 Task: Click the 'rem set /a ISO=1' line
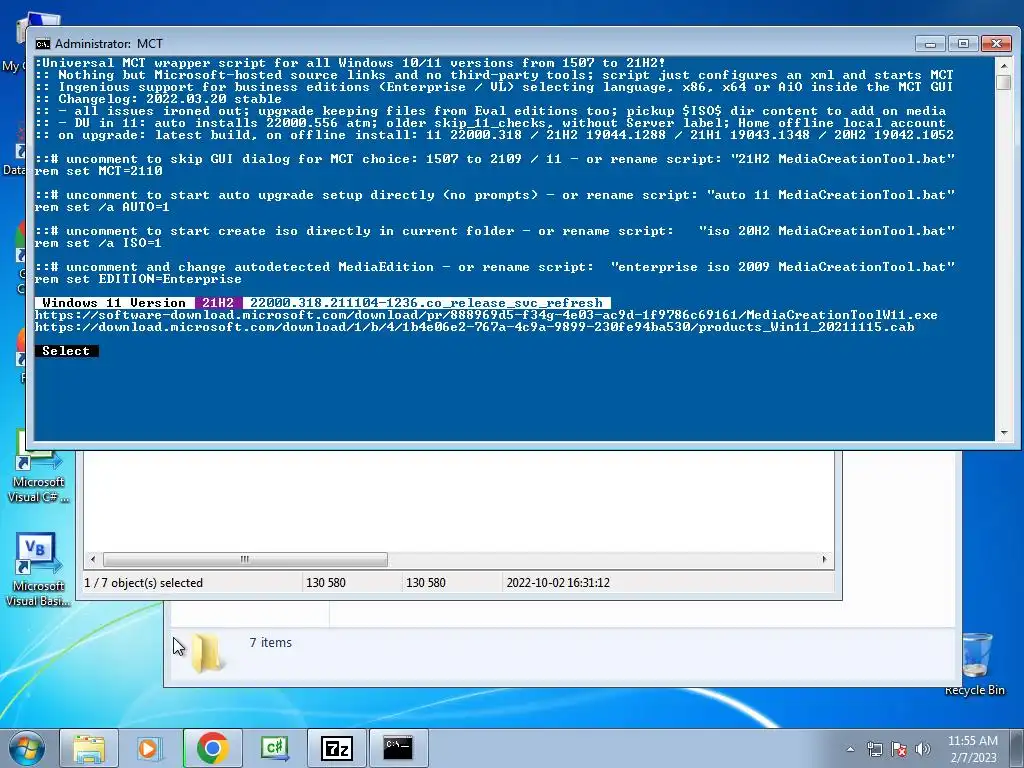(x=98, y=243)
